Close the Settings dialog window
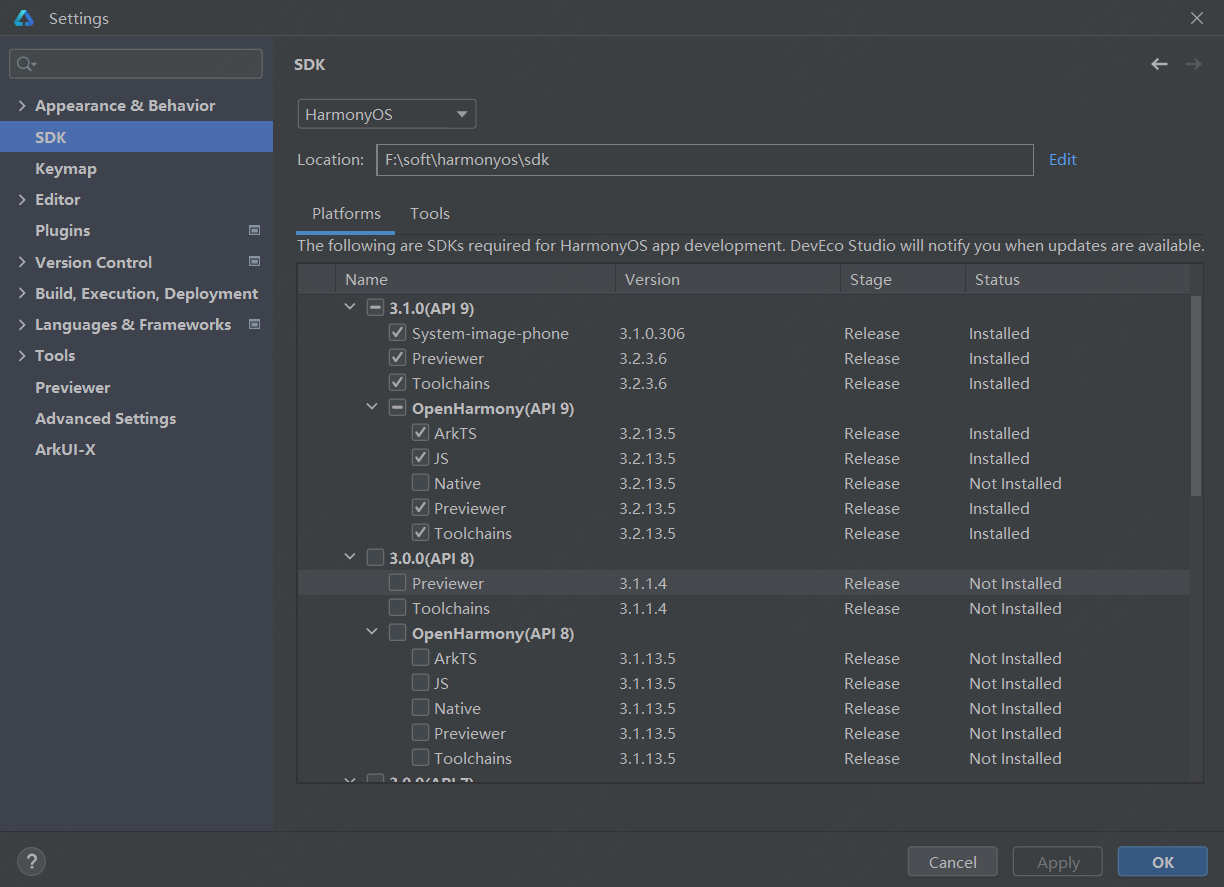This screenshot has height=887, width=1224. point(1197,18)
